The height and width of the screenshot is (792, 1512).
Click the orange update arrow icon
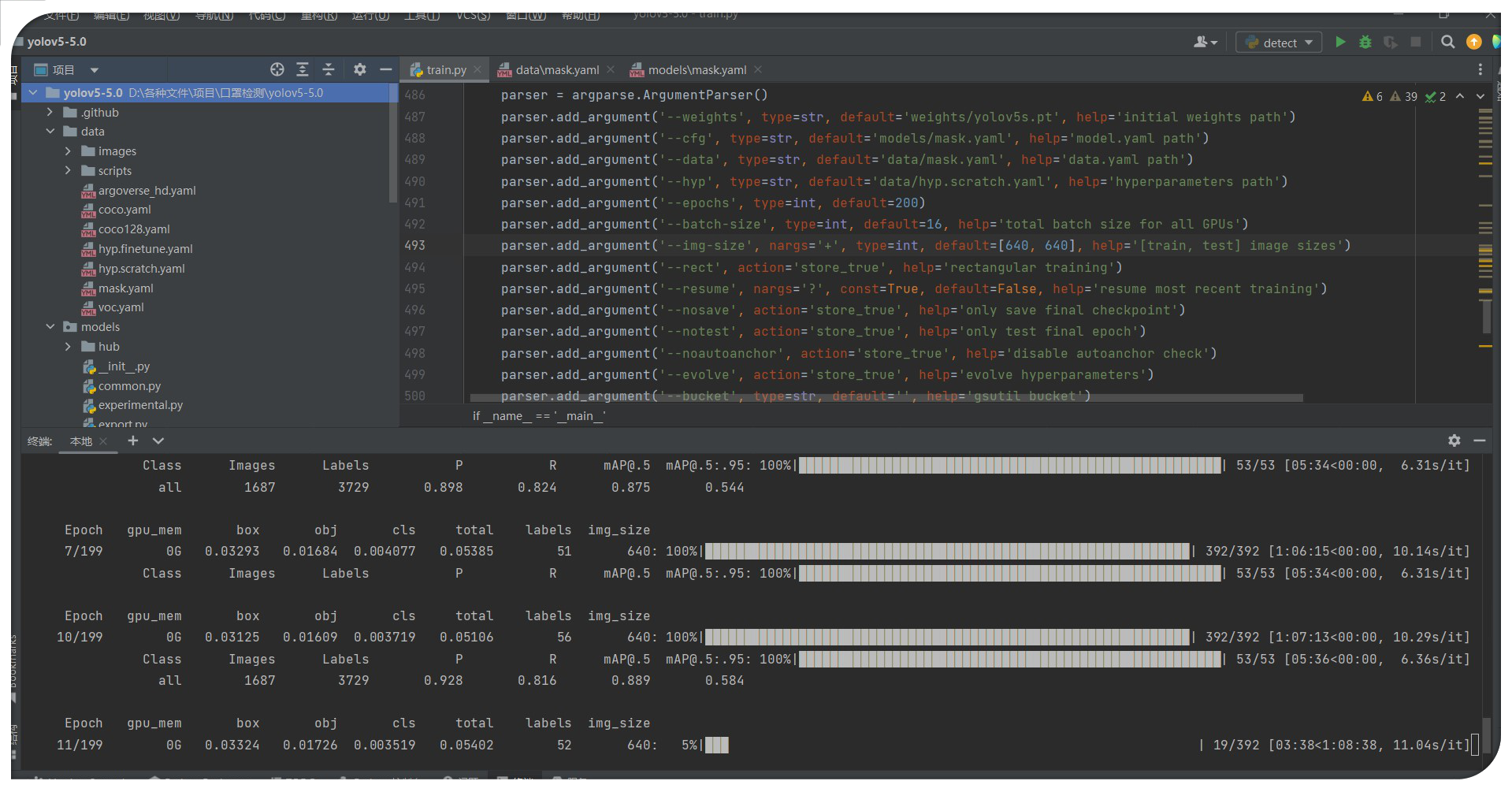(1473, 43)
